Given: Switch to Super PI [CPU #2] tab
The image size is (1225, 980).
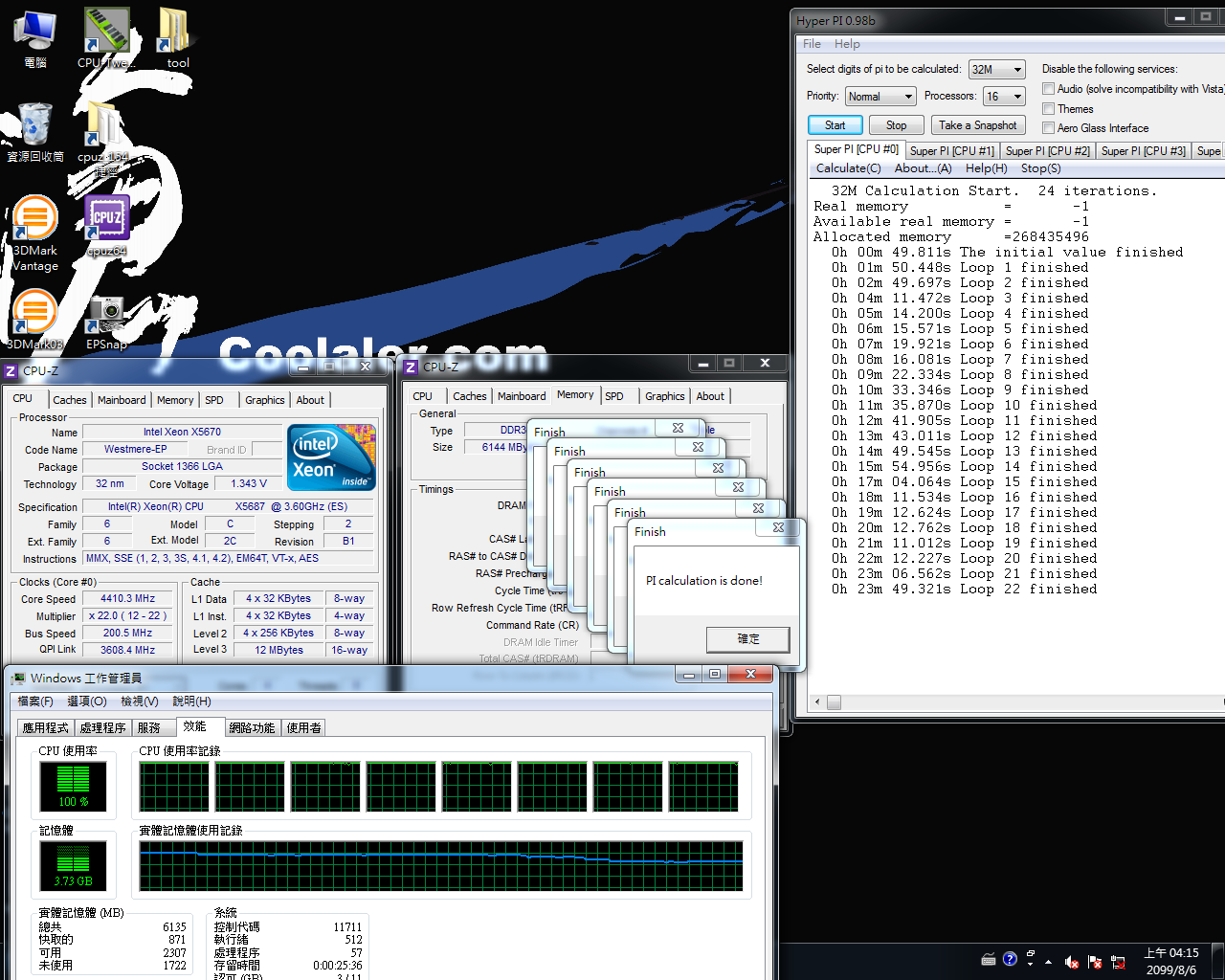Looking at the screenshot, I should click(1047, 151).
